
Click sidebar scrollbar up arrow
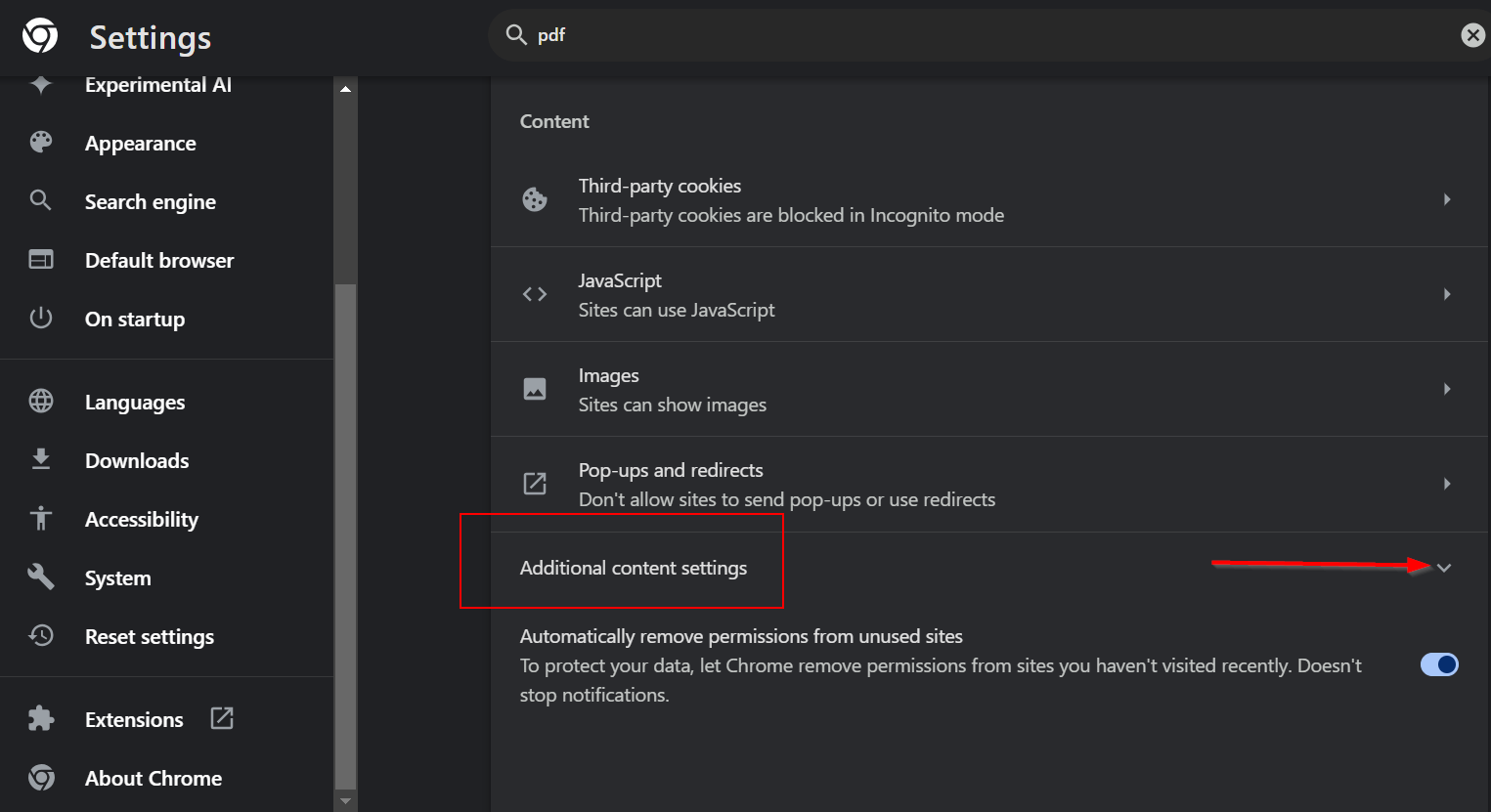point(345,89)
